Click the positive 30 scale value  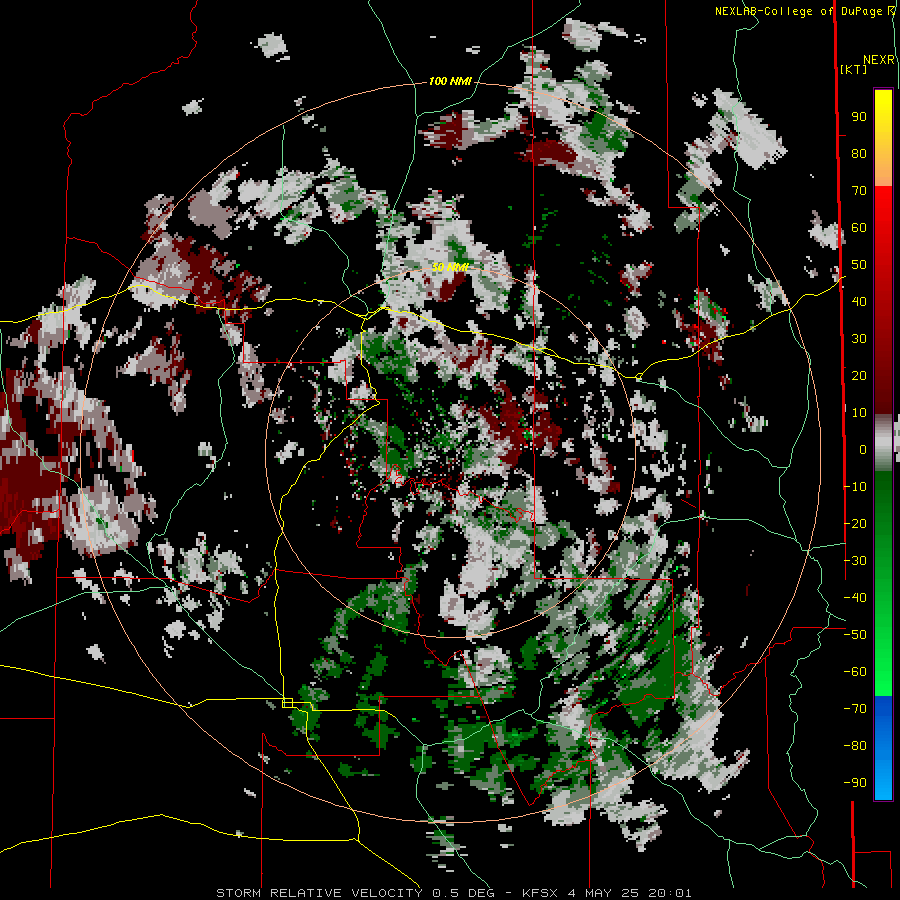(x=859, y=339)
